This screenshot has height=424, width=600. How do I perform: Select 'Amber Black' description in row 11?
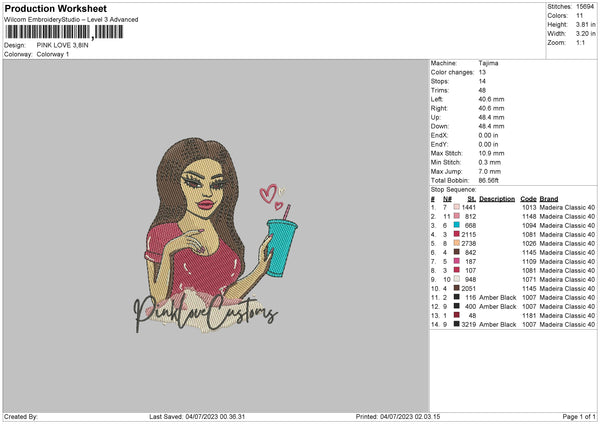click(x=498, y=297)
